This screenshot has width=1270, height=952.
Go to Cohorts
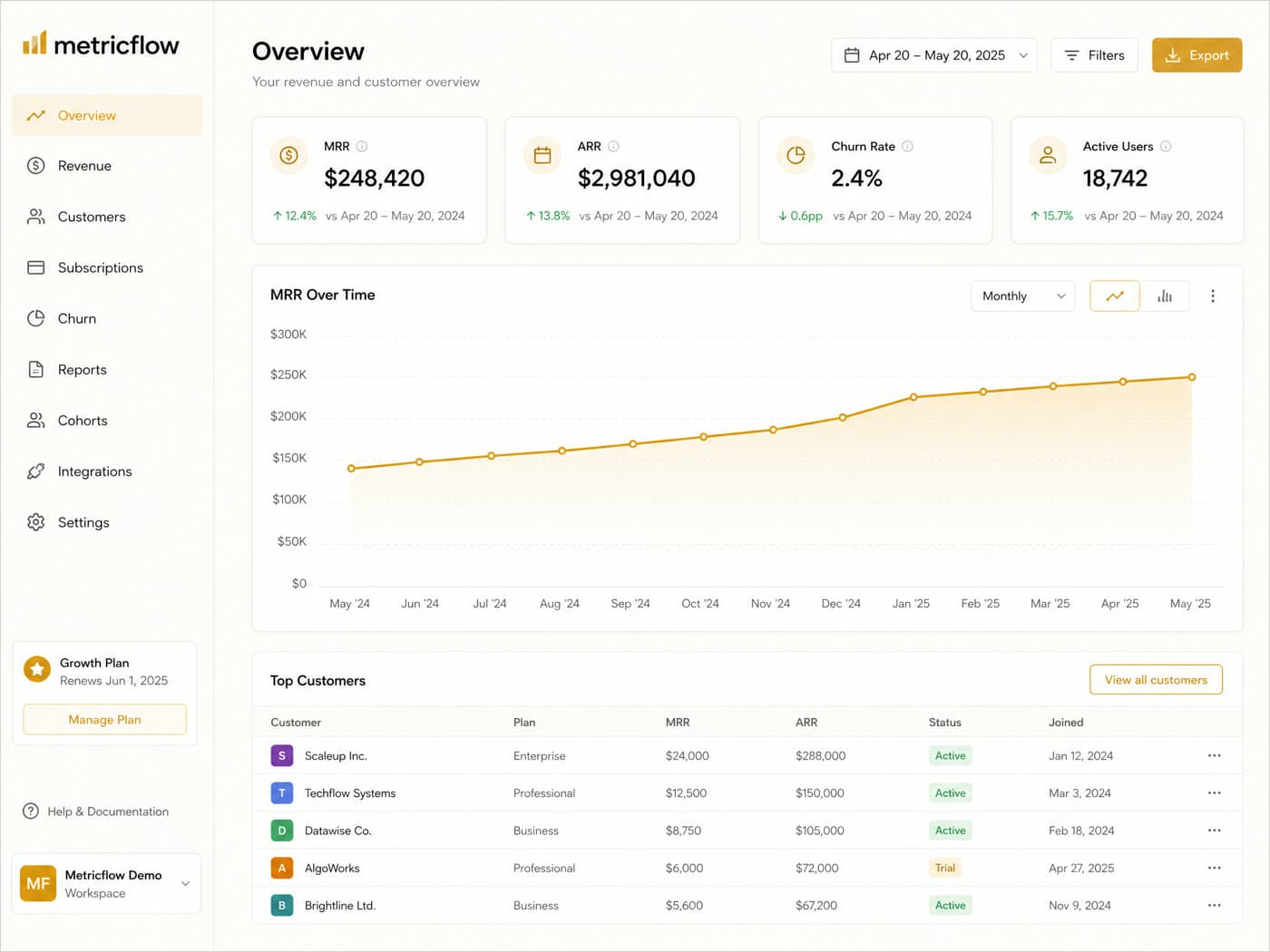coord(107,421)
